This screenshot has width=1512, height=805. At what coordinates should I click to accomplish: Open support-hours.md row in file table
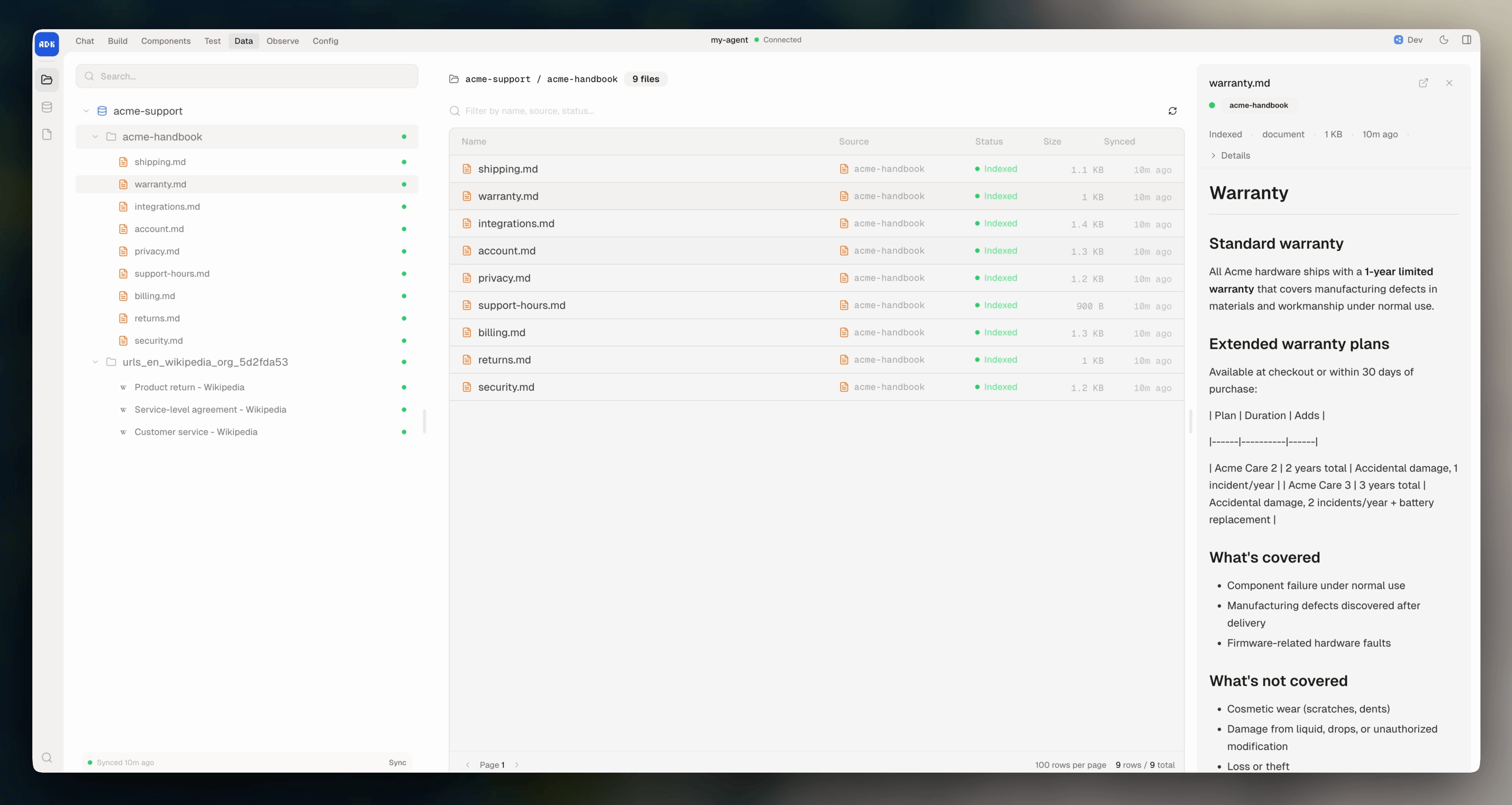pos(816,305)
